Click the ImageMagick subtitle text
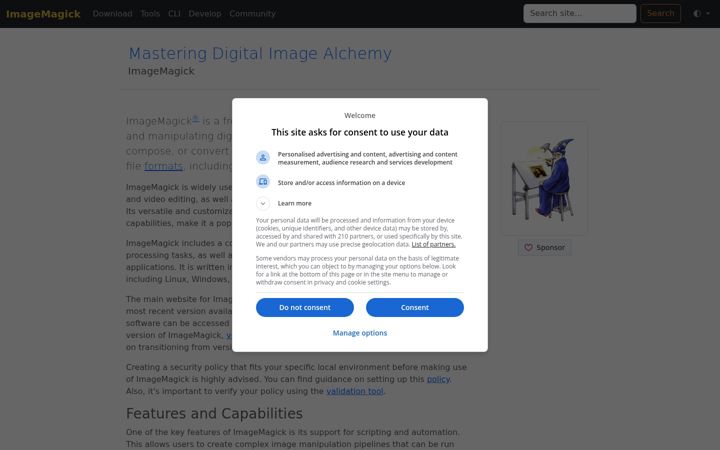 161,71
